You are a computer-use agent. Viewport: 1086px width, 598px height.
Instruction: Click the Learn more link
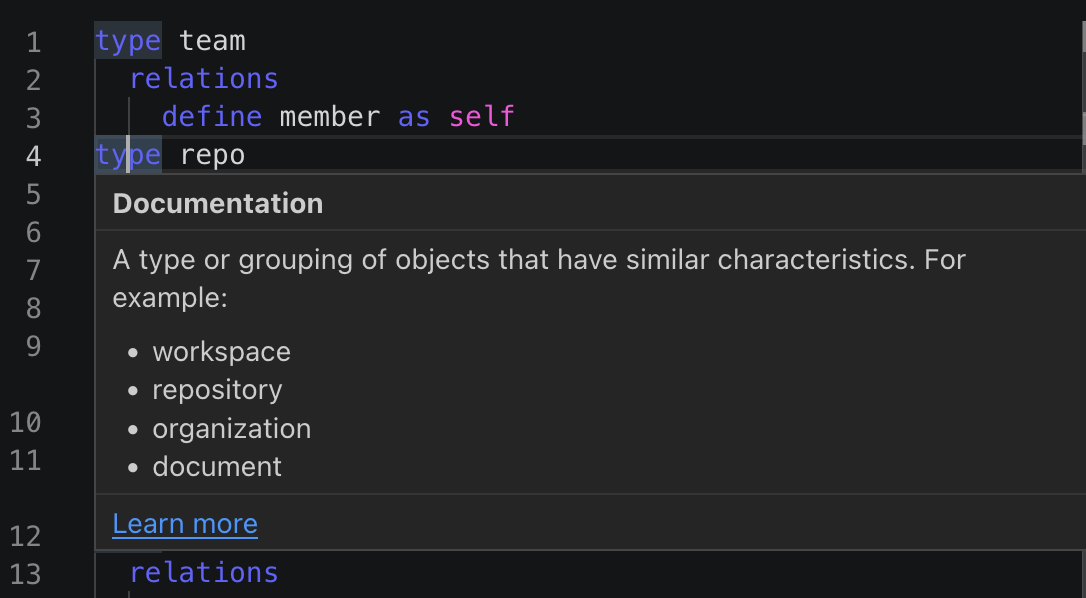(184, 524)
